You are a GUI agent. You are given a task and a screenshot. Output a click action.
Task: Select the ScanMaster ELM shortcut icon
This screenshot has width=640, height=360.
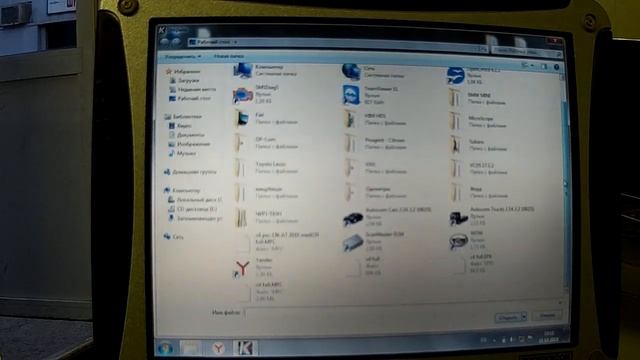353,243
